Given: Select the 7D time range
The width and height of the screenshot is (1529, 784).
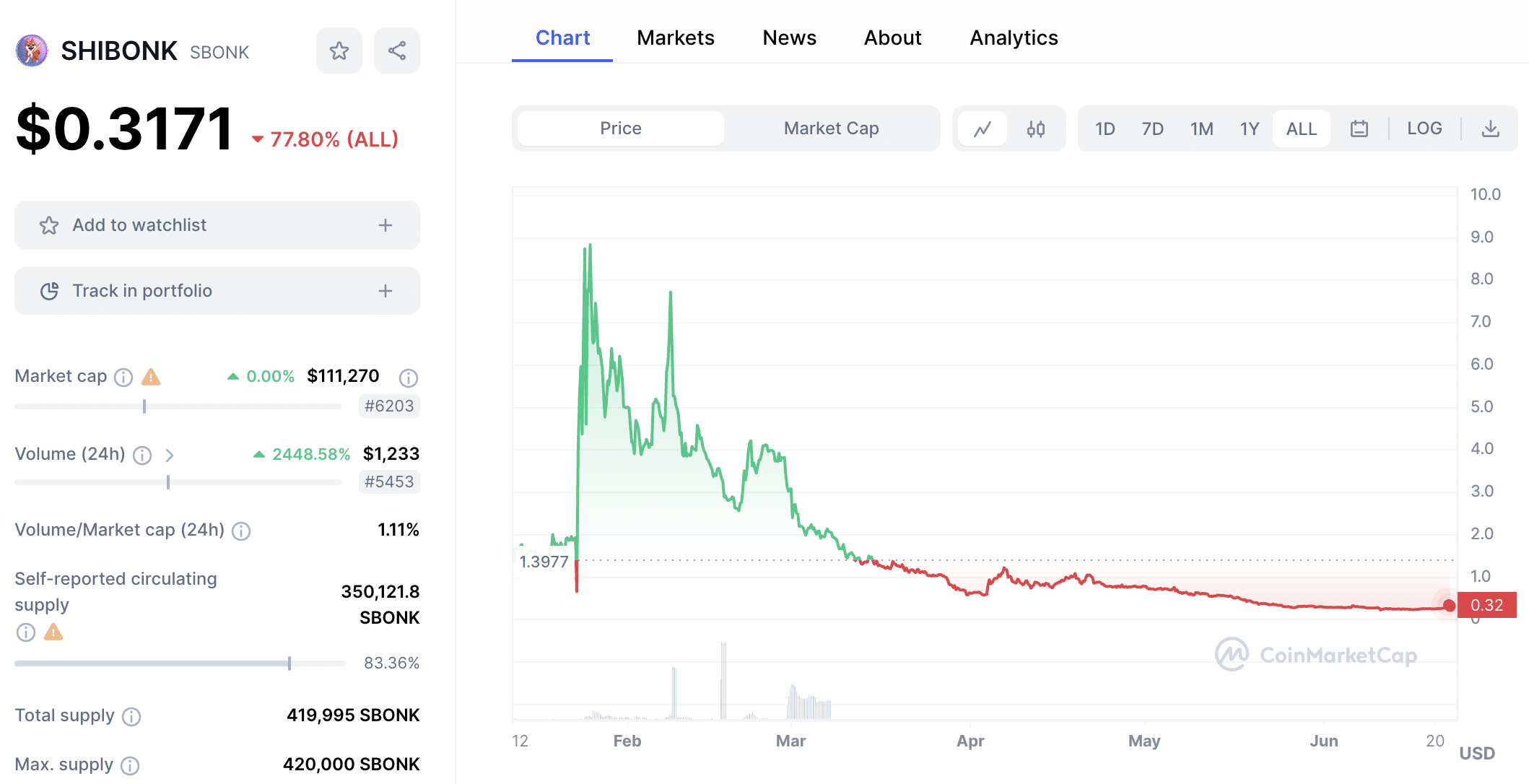Looking at the screenshot, I should 1153,129.
